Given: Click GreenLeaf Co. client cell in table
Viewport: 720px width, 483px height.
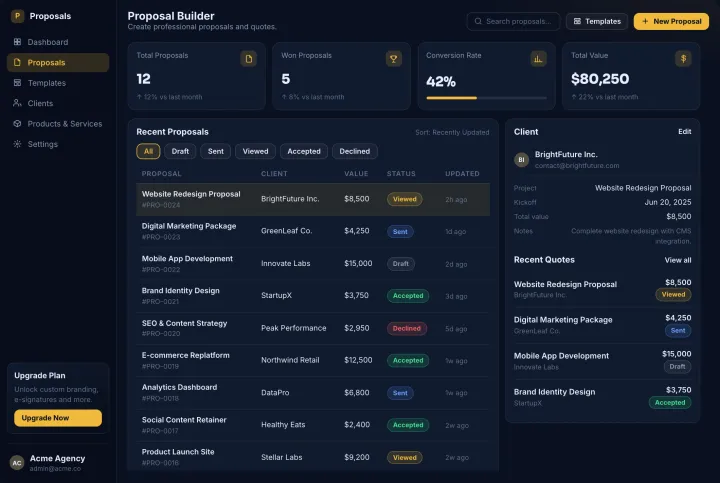Looking at the screenshot, I should [287, 231].
